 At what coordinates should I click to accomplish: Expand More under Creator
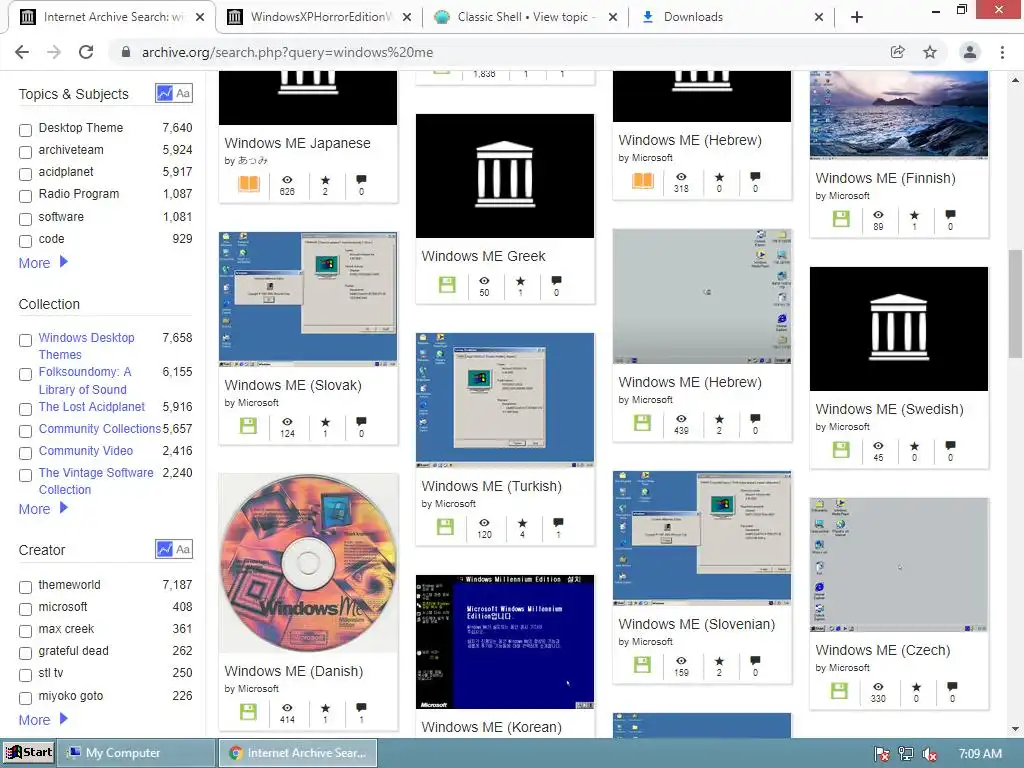[43, 720]
